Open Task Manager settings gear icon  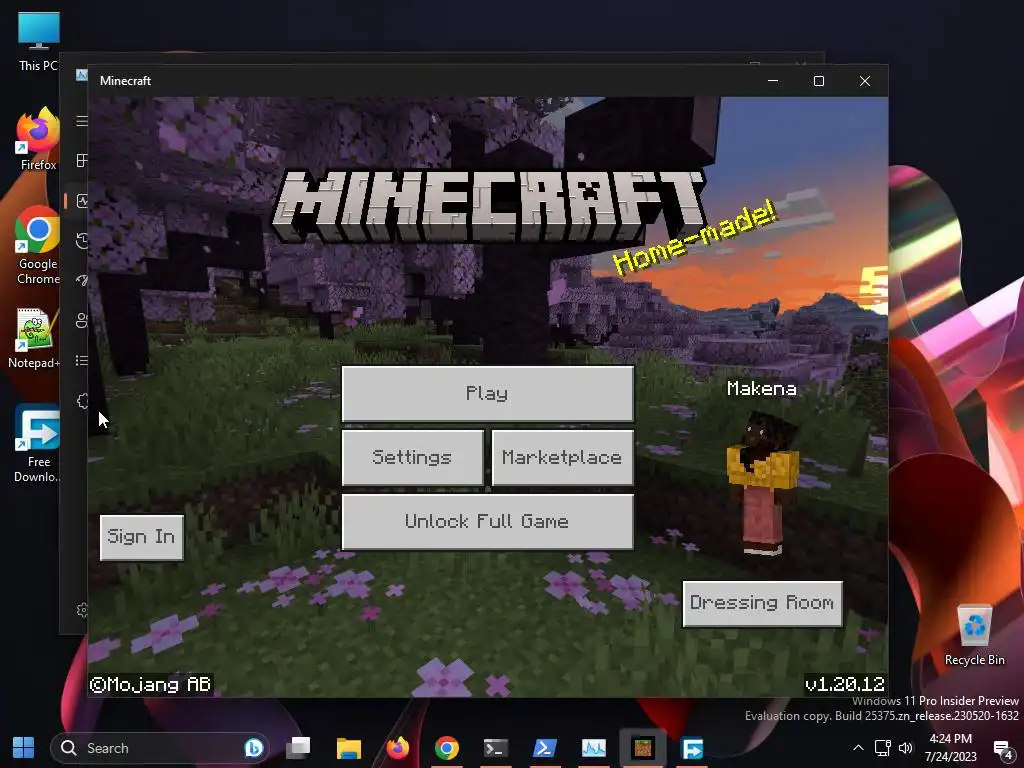point(82,610)
